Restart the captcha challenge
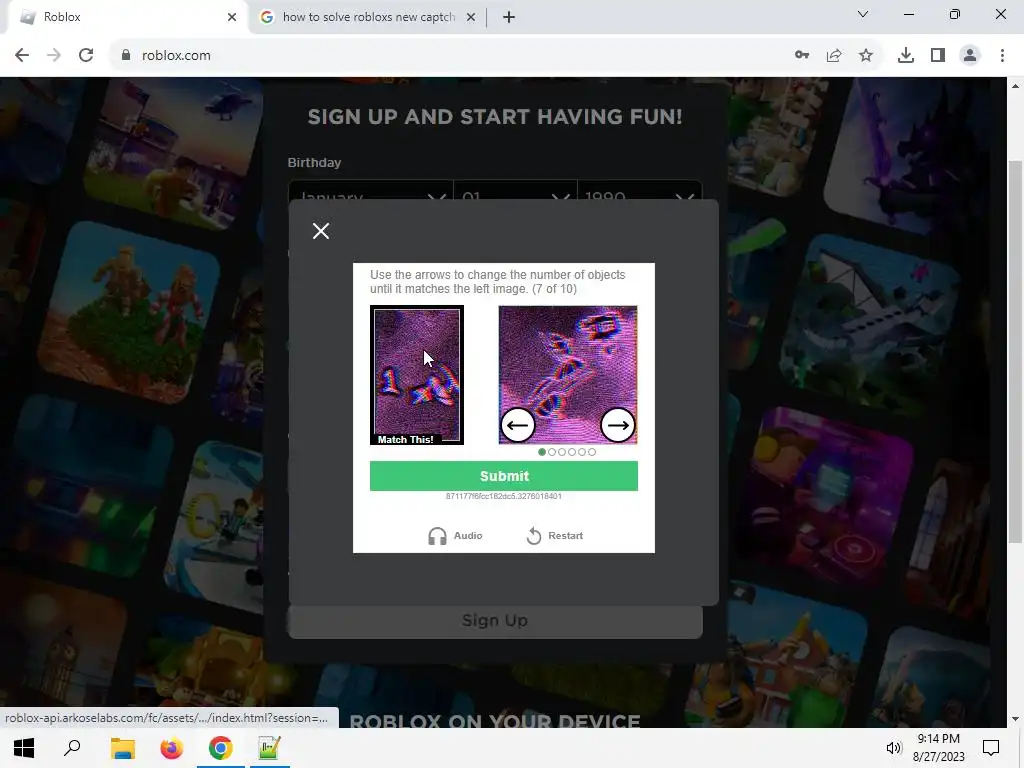Screen dimensions: 1024x768 [x=554, y=536]
